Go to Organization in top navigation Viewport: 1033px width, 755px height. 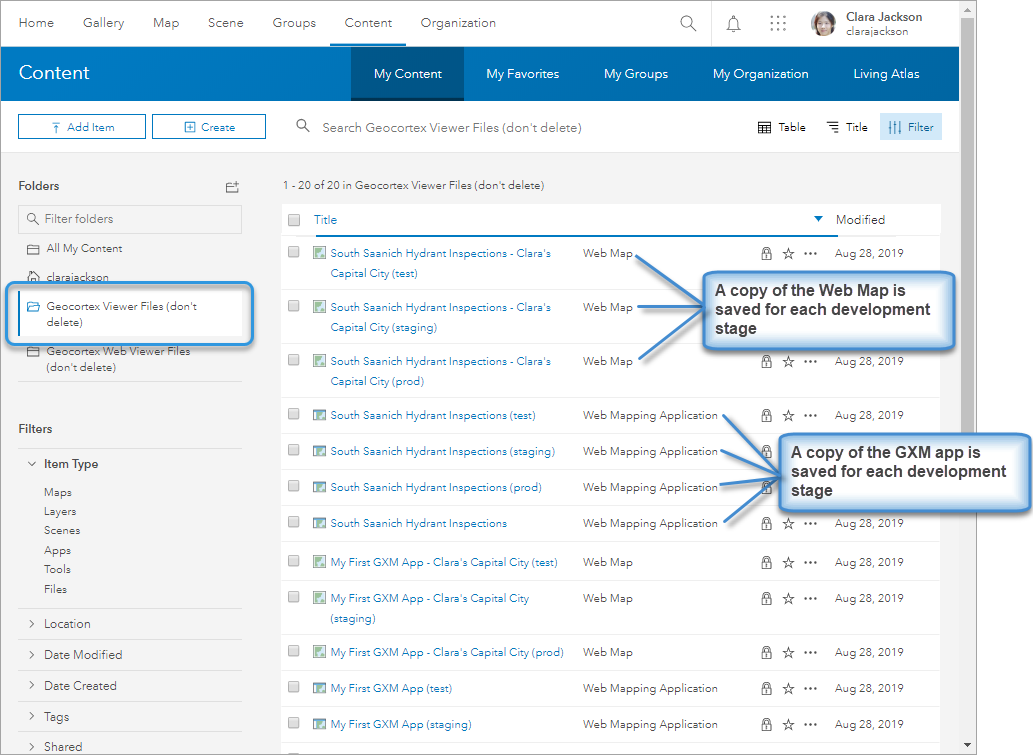(458, 23)
